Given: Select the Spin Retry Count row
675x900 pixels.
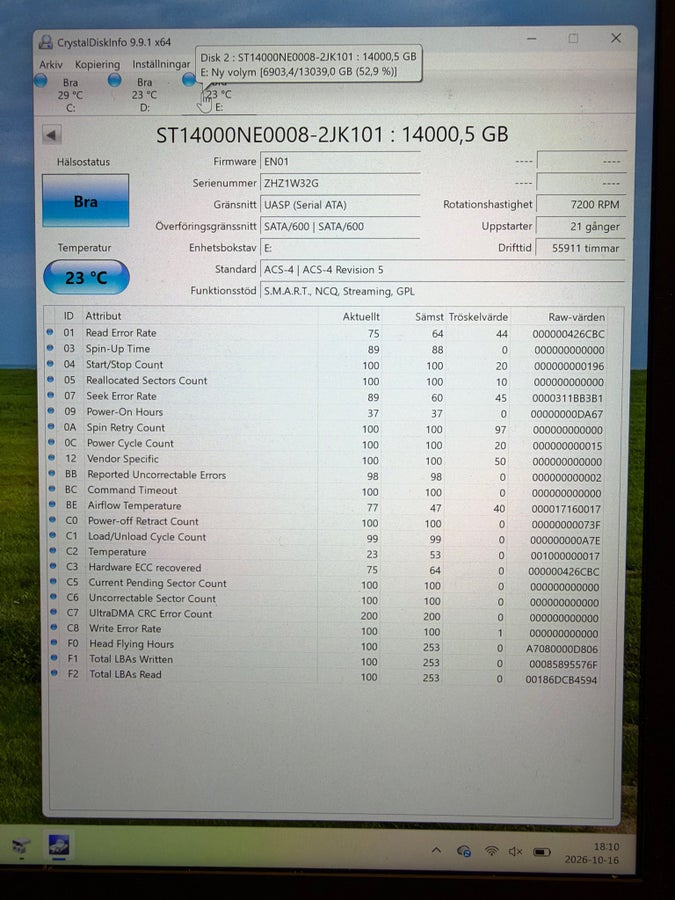Looking at the screenshot, I should pyautogui.click(x=326, y=429).
